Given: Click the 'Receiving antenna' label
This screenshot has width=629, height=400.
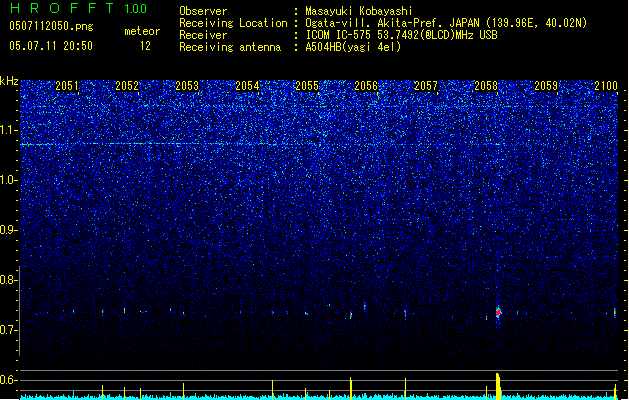Looking at the screenshot, I should [230, 47].
